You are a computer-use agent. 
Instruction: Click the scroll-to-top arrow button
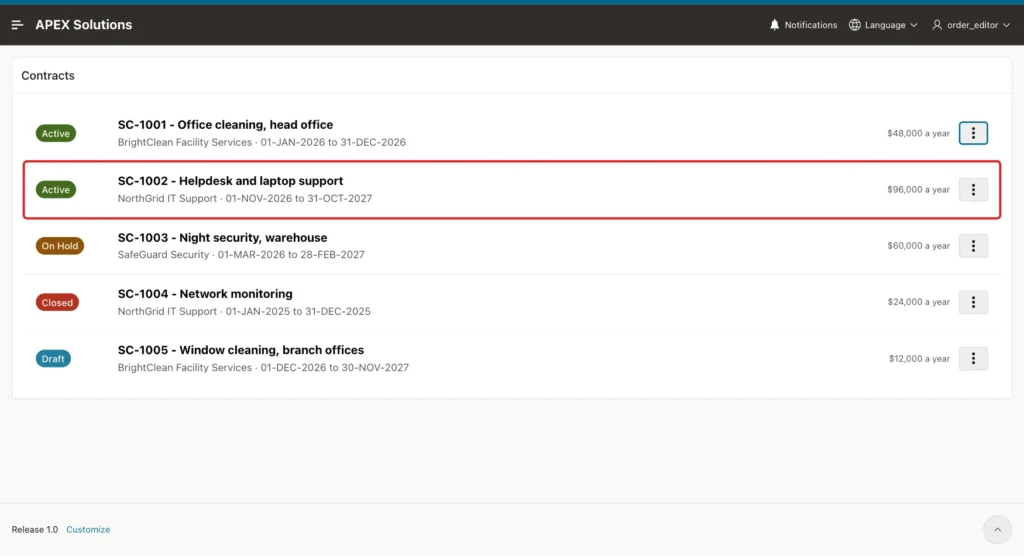click(997, 529)
